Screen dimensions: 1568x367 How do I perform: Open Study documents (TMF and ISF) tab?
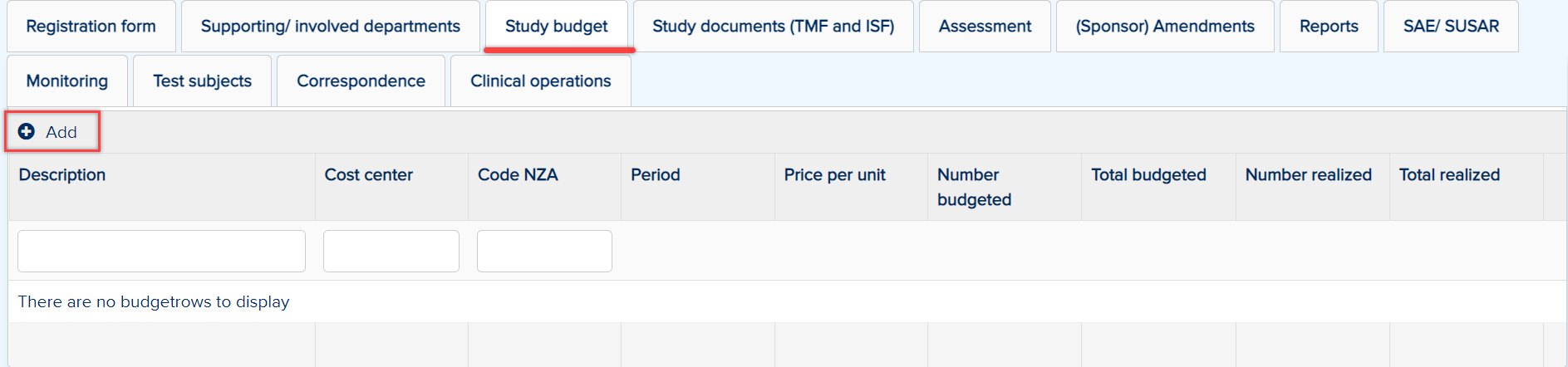tap(774, 27)
